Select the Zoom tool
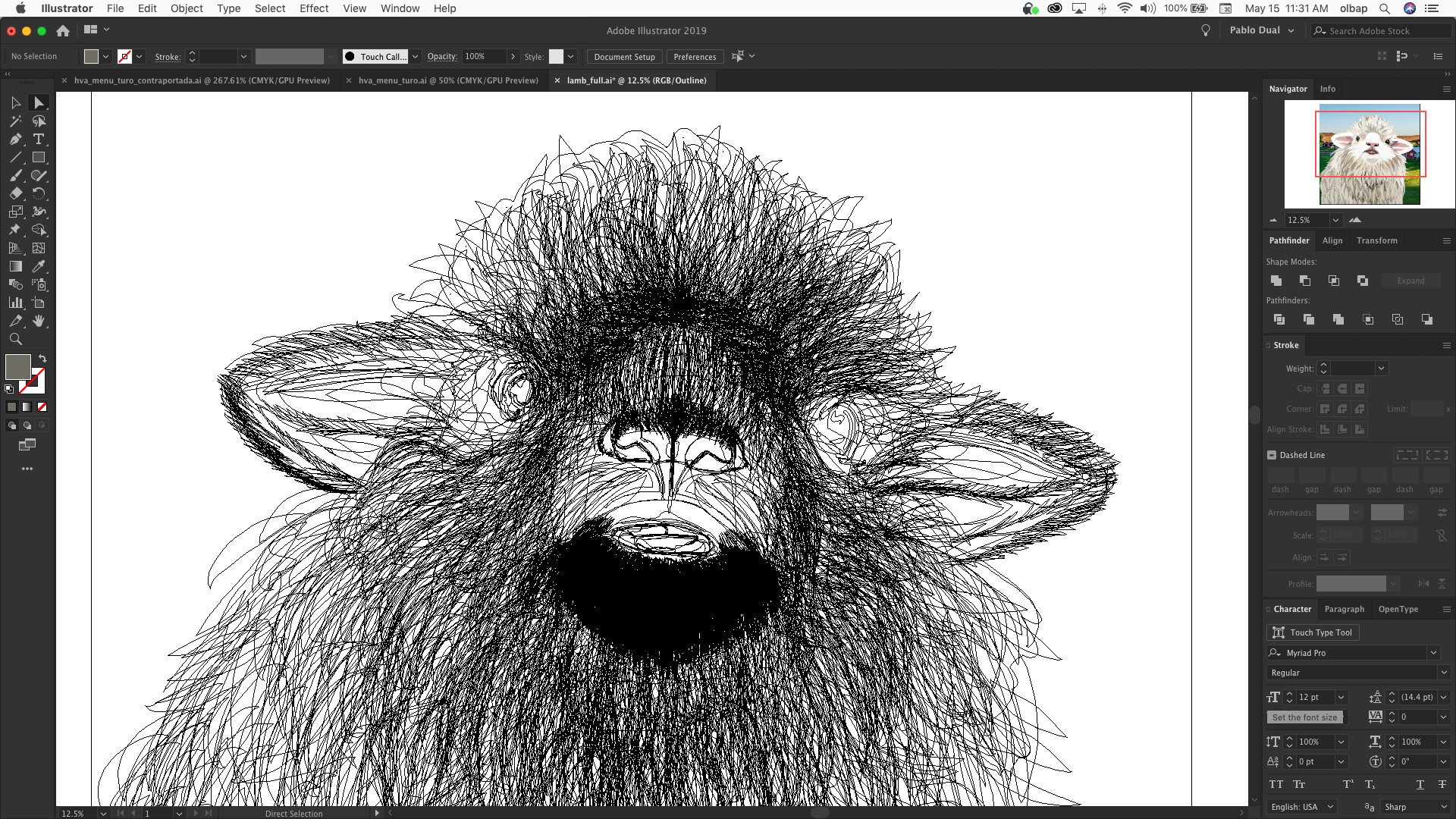The image size is (1456, 819). tap(15, 339)
